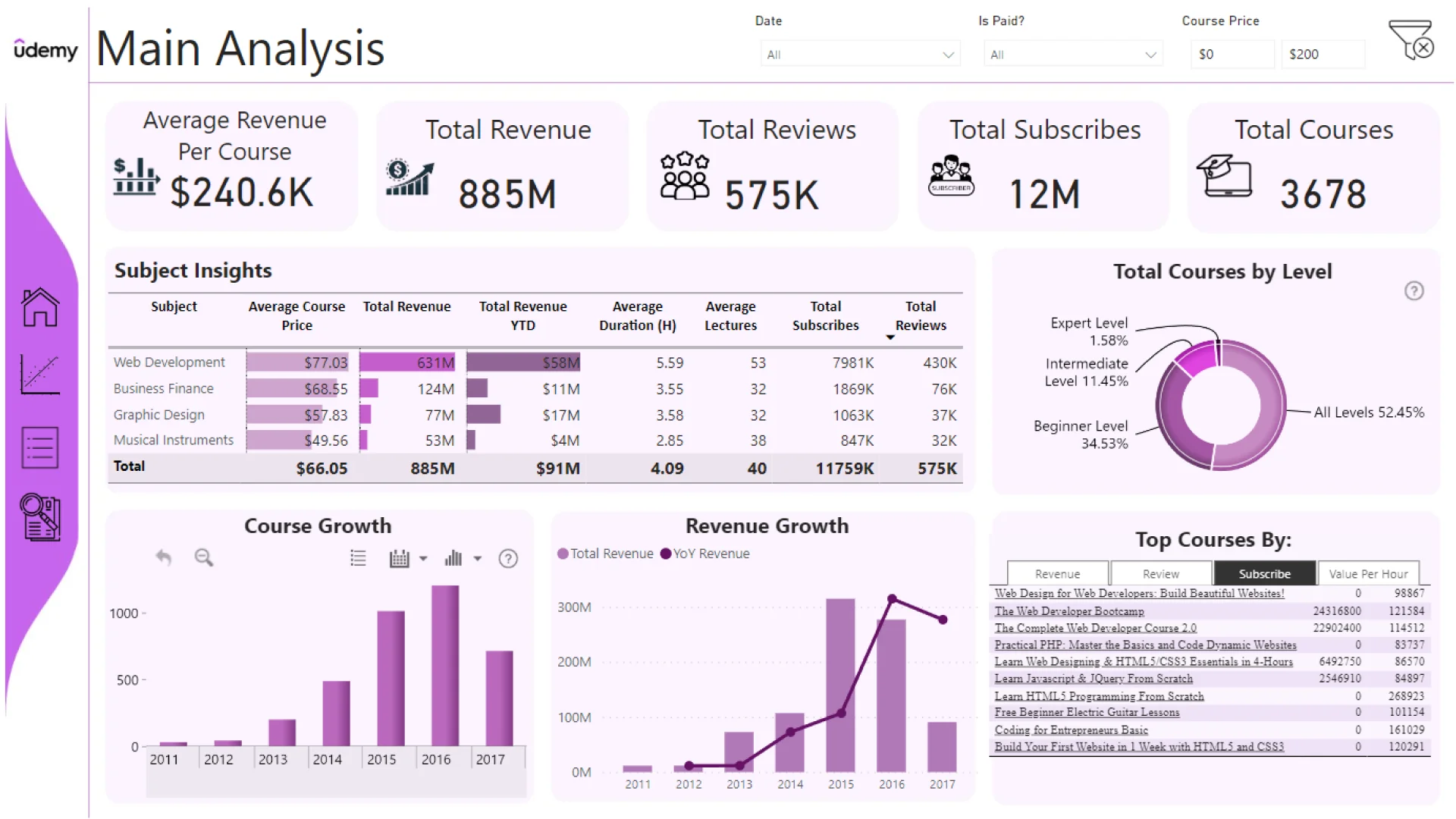
Task: Open help tooltip on Courses by Level
Action: (x=1414, y=291)
